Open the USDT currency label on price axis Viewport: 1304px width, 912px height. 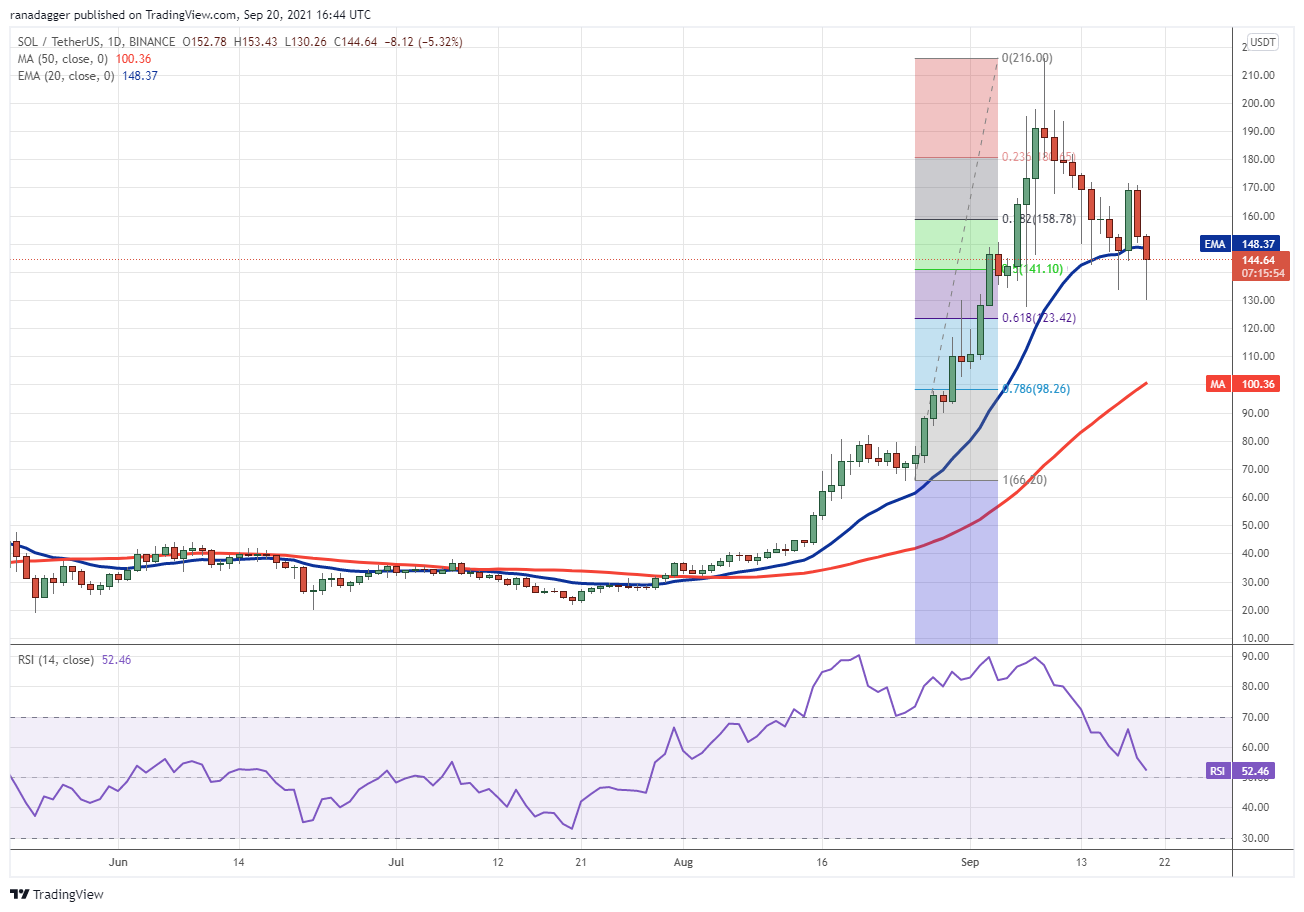click(1266, 42)
